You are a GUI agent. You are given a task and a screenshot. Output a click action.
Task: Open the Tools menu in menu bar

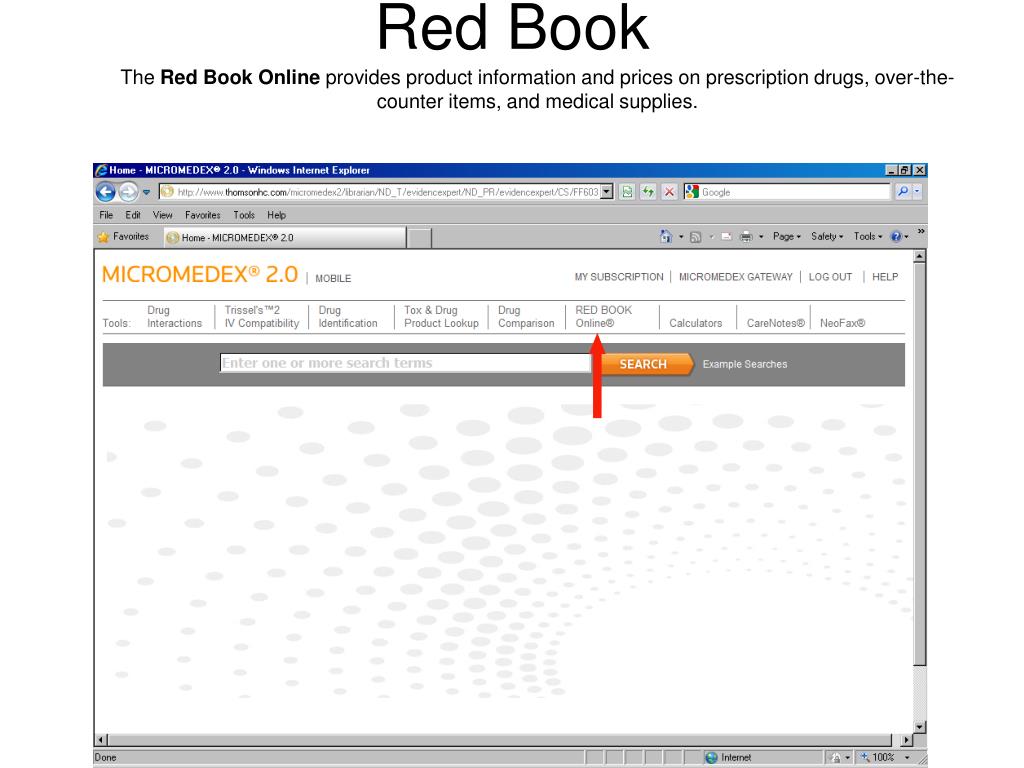(244, 215)
